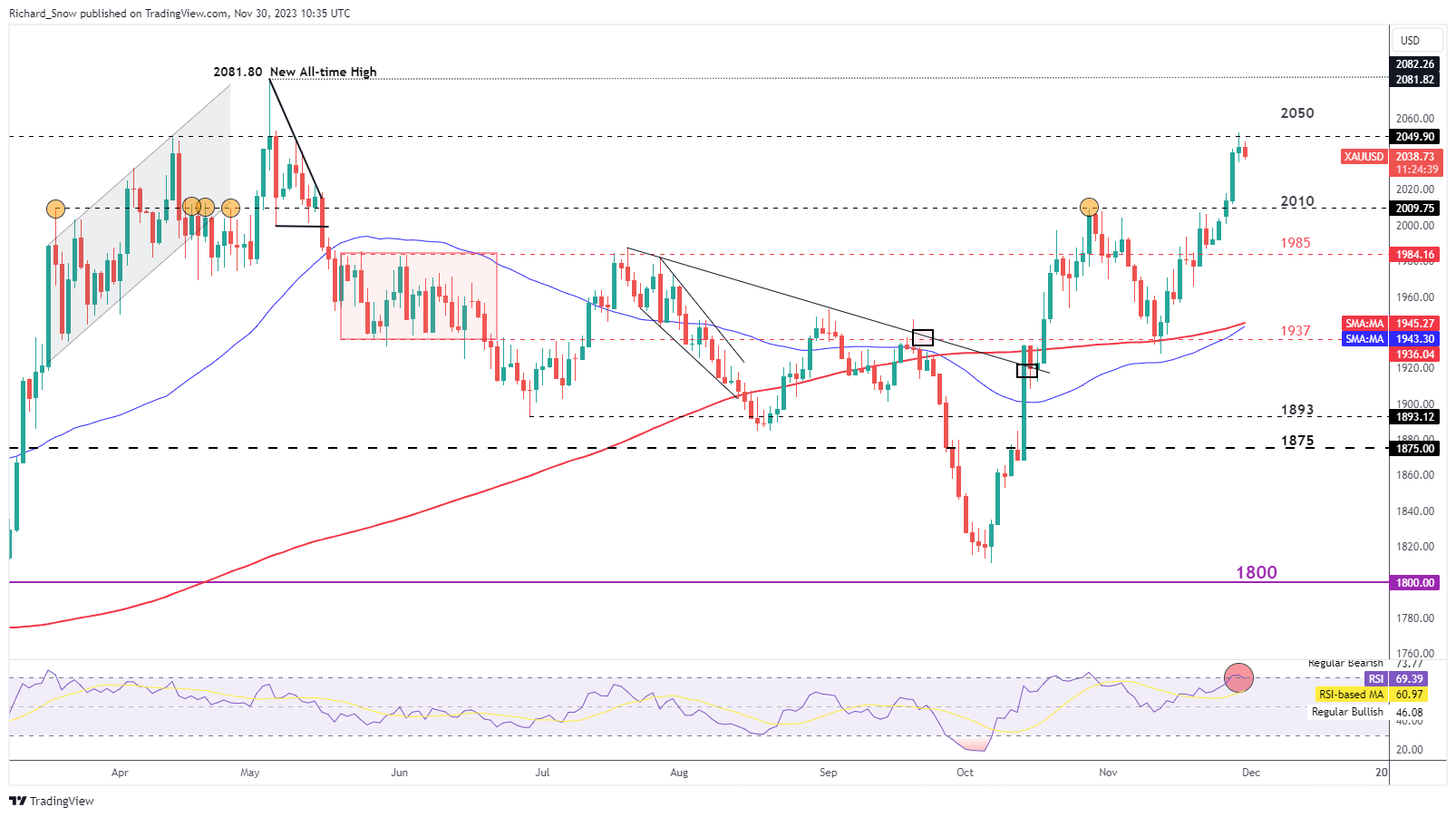This screenshot has width=1456, height=817.
Task: Click the Jul label on time axis
Action: coord(542,773)
